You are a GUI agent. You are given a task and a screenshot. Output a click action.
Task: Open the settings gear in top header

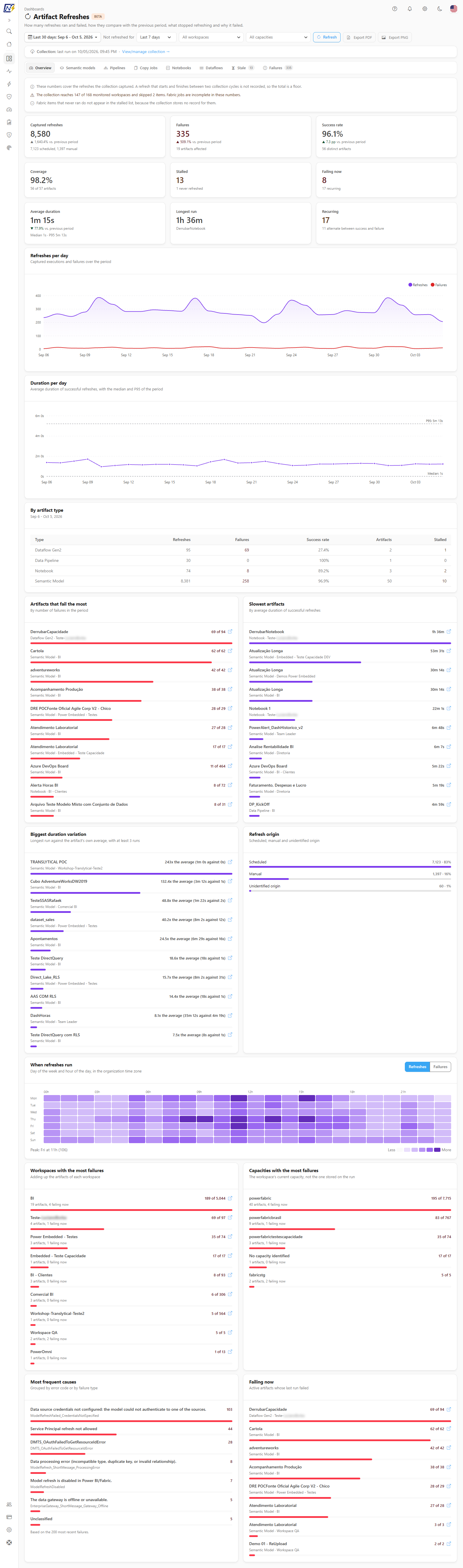coord(425,8)
